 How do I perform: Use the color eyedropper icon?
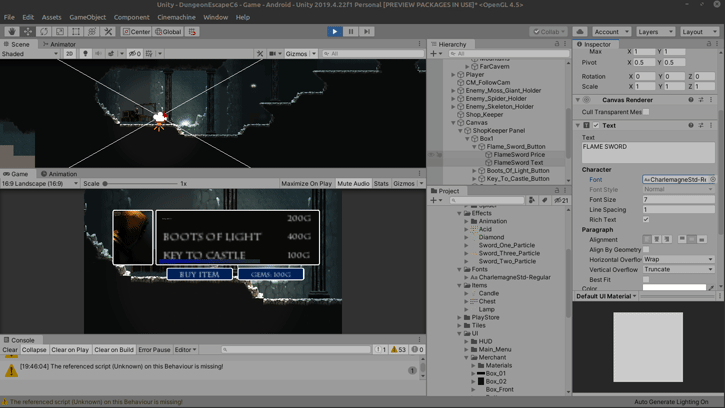tap(711, 288)
